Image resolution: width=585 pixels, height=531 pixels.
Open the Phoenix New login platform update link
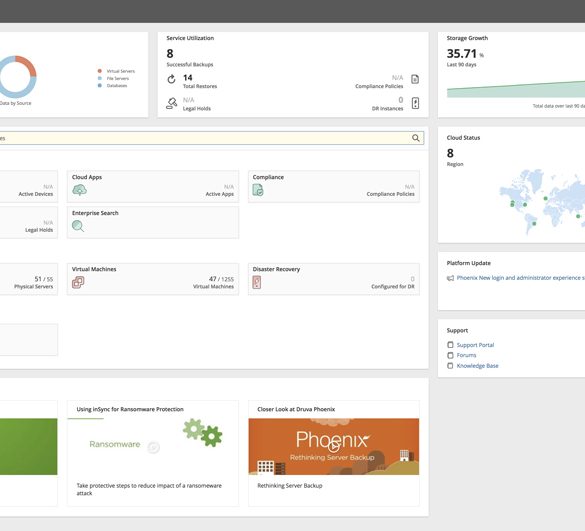click(x=521, y=278)
